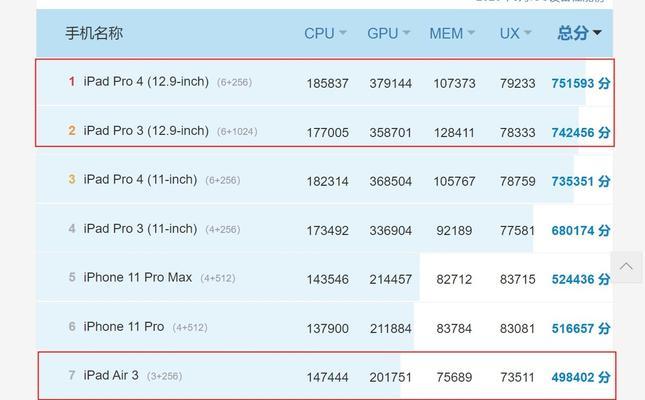
Task: Click rank number 3
Action: coord(72,179)
